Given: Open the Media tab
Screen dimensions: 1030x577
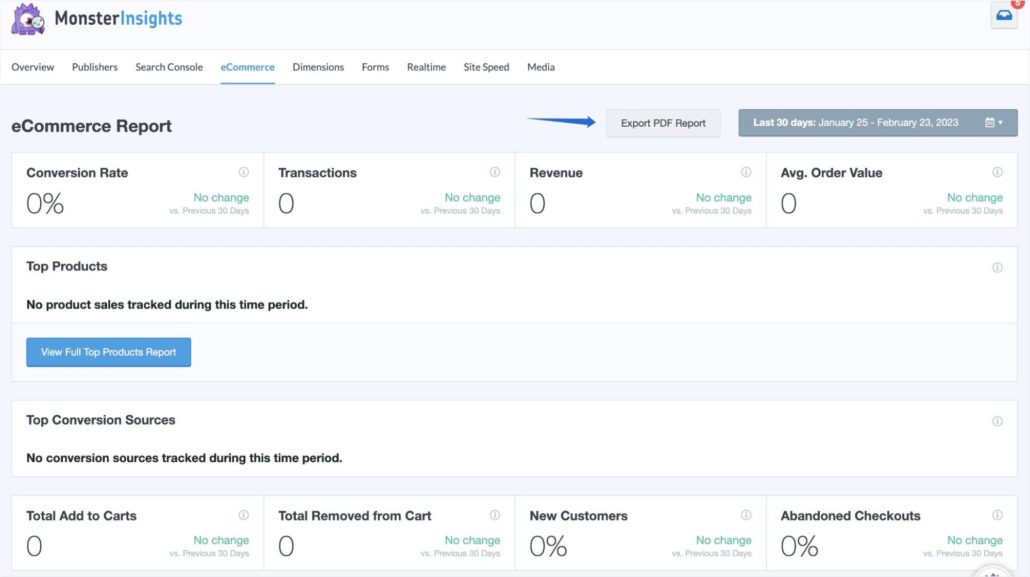Looking at the screenshot, I should (541, 67).
